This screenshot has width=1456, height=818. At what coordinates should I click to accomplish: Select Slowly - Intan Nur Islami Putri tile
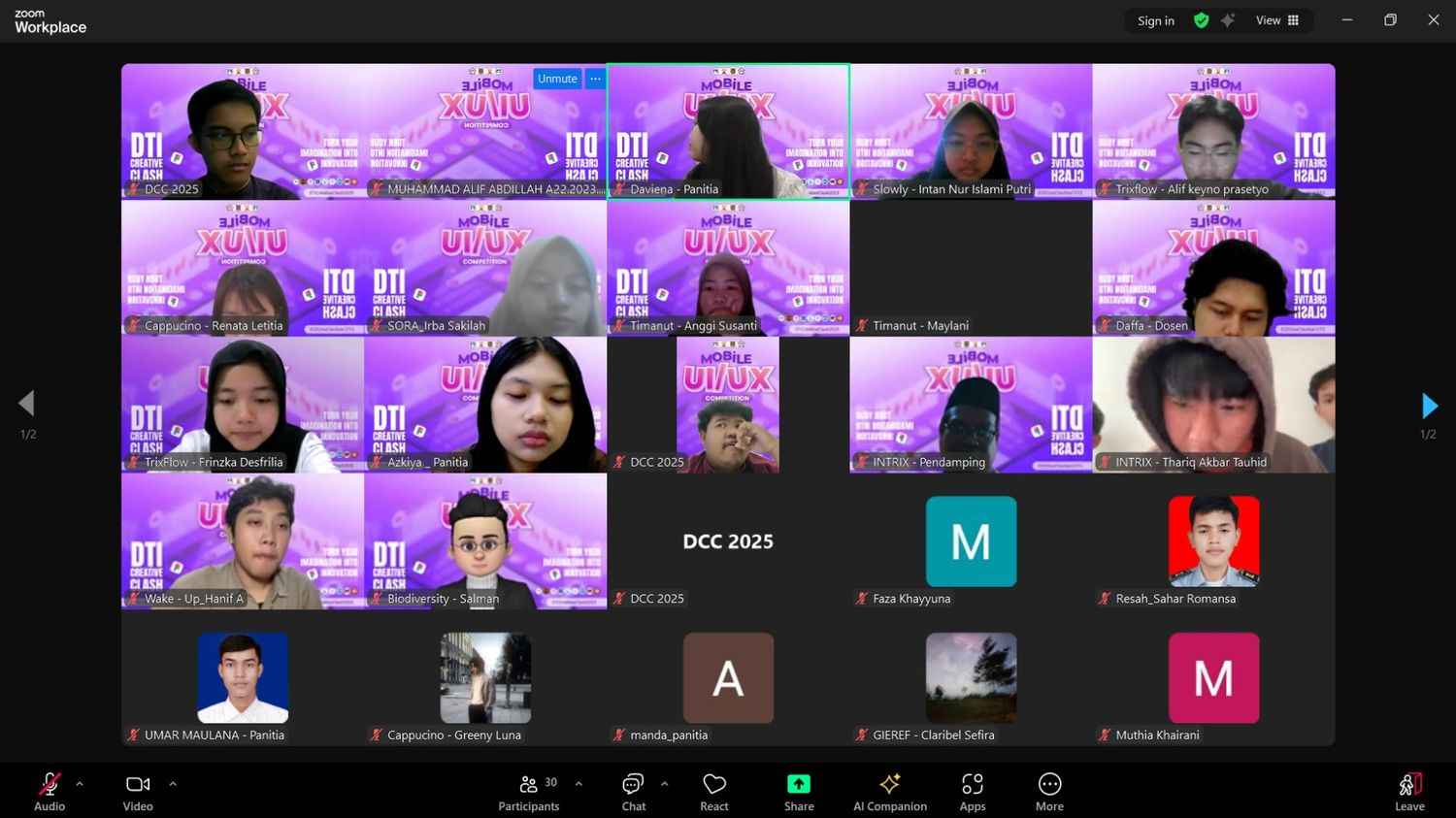[971, 131]
